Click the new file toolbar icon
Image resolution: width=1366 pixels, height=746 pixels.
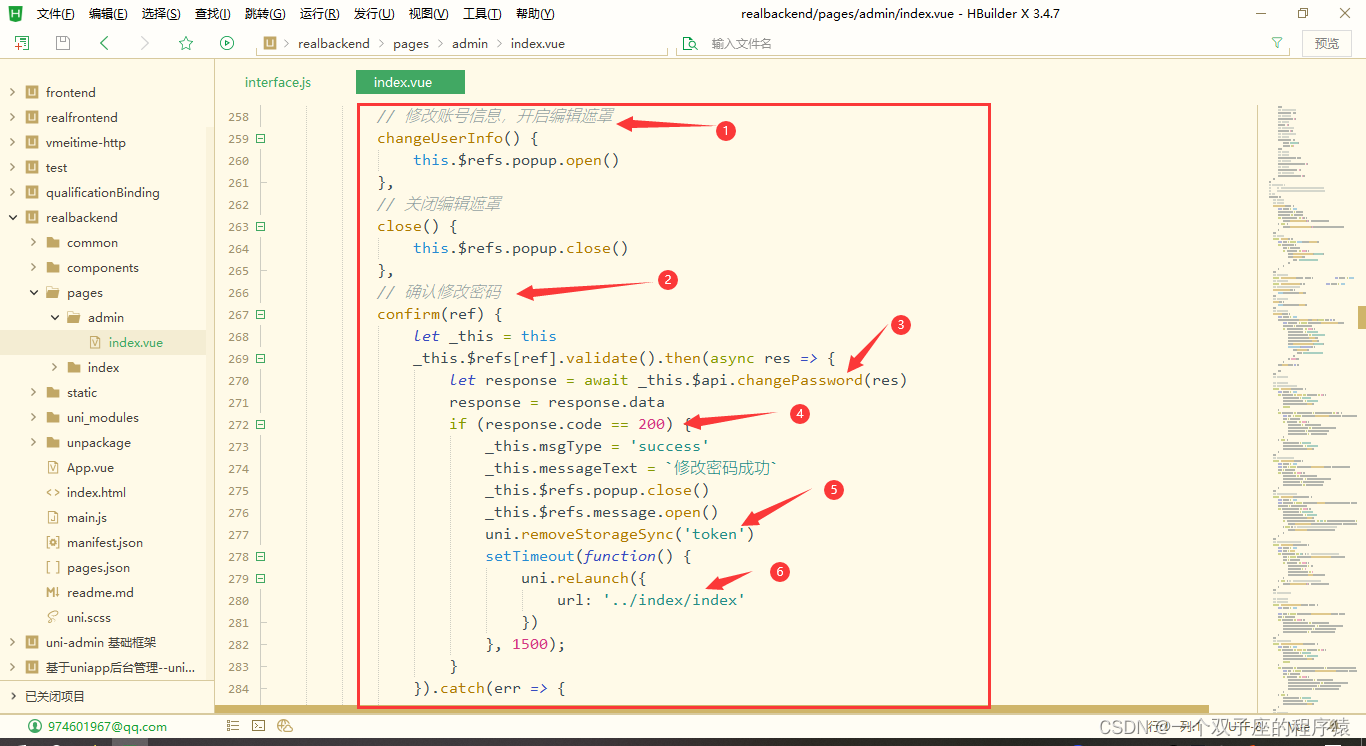click(22, 43)
